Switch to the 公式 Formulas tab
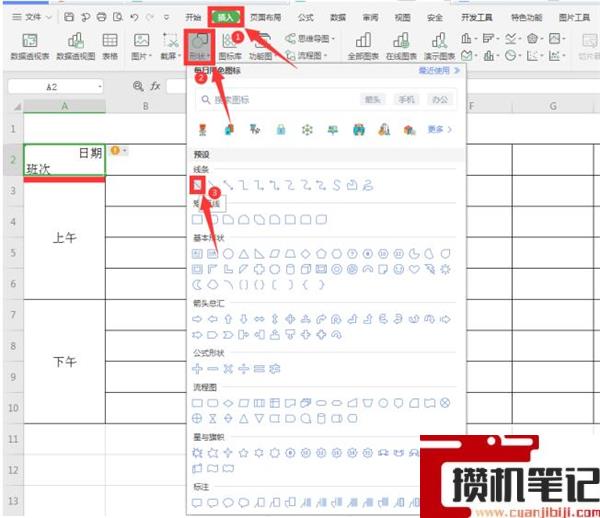 coord(306,17)
